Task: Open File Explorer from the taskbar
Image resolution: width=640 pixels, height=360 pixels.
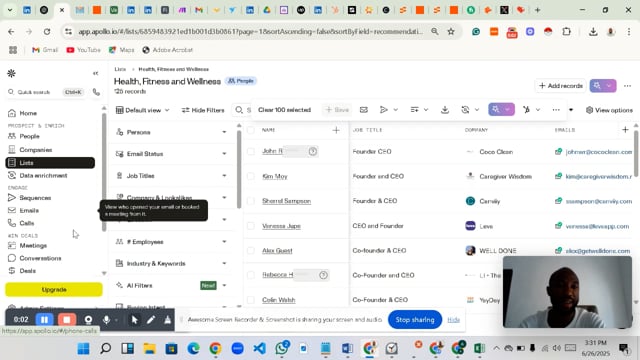Action: [149, 348]
